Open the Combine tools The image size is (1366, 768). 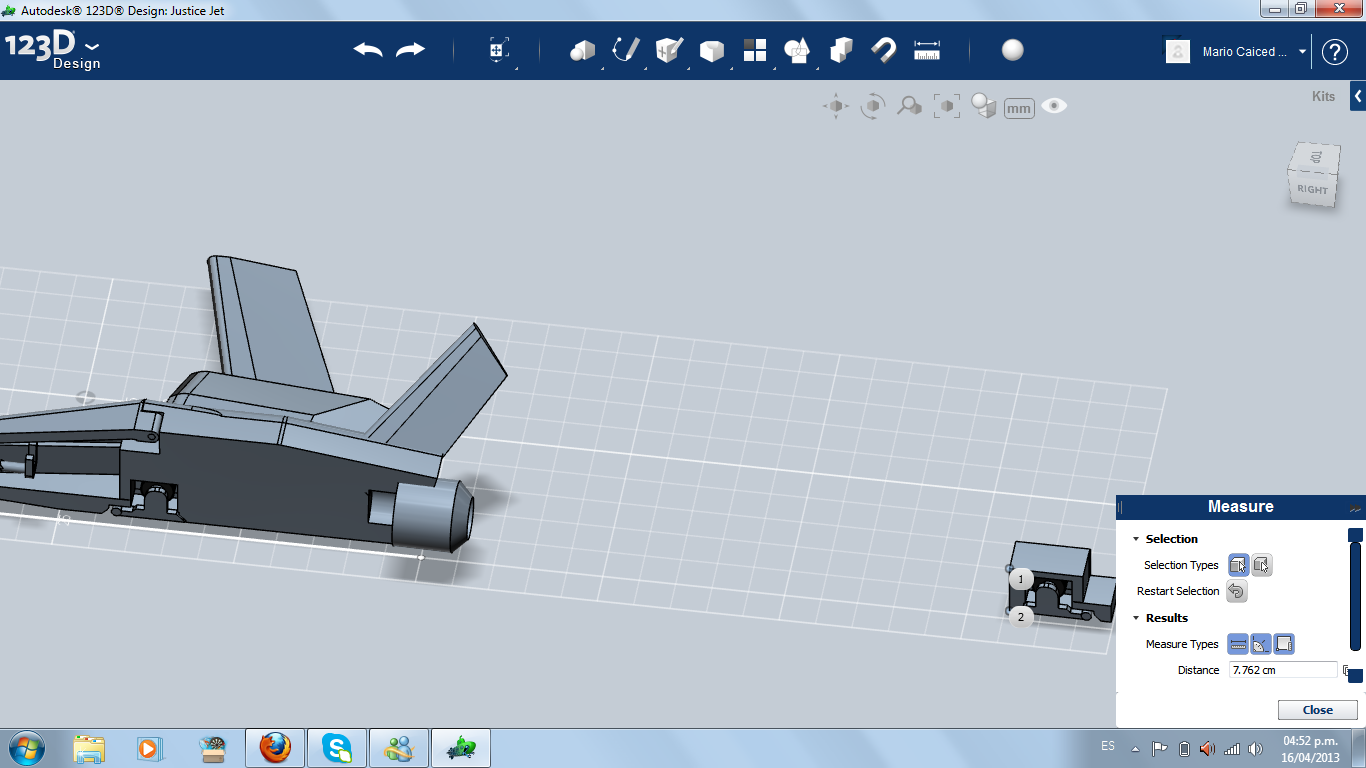(x=841, y=50)
